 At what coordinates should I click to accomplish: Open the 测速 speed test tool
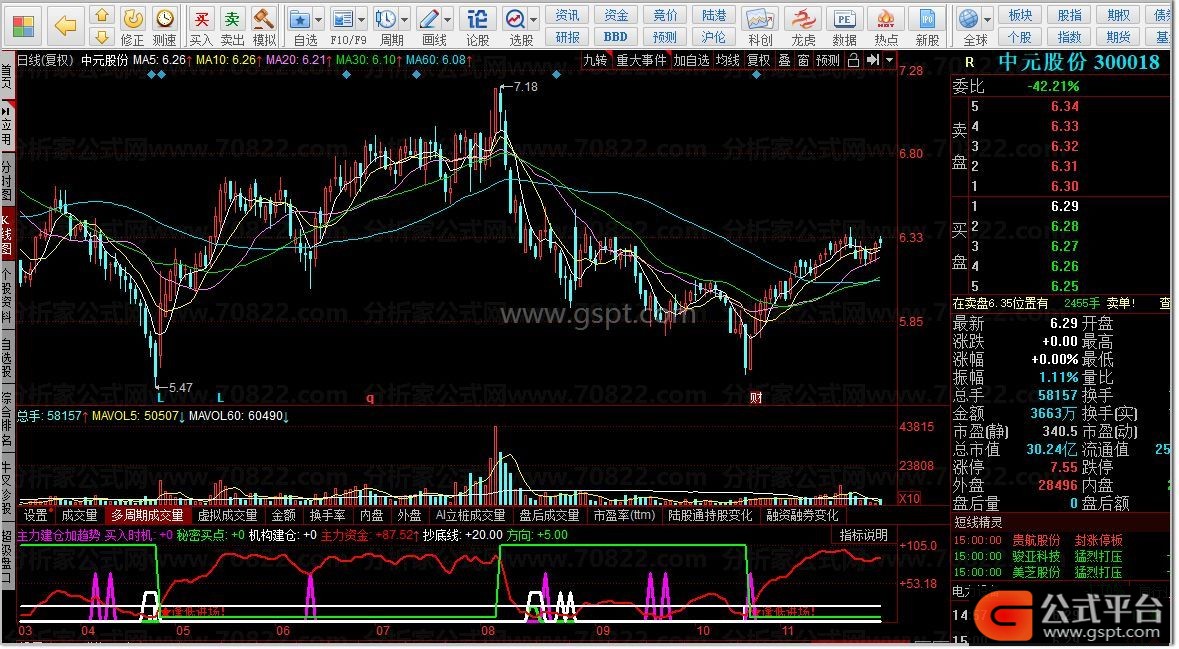(165, 26)
